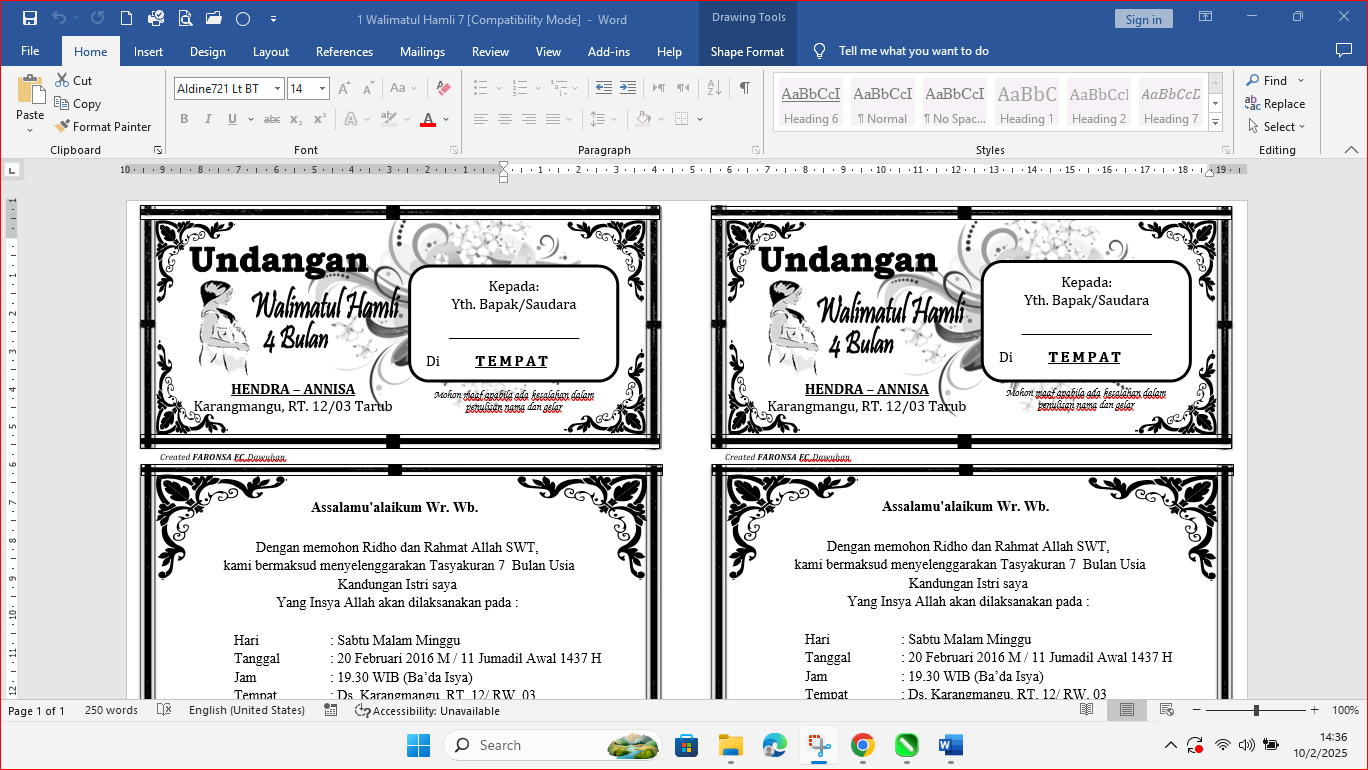Sort text A to Z
Image resolution: width=1368 pixels, height=770 pixels.
pyautogui.click(x=714, y=88)
